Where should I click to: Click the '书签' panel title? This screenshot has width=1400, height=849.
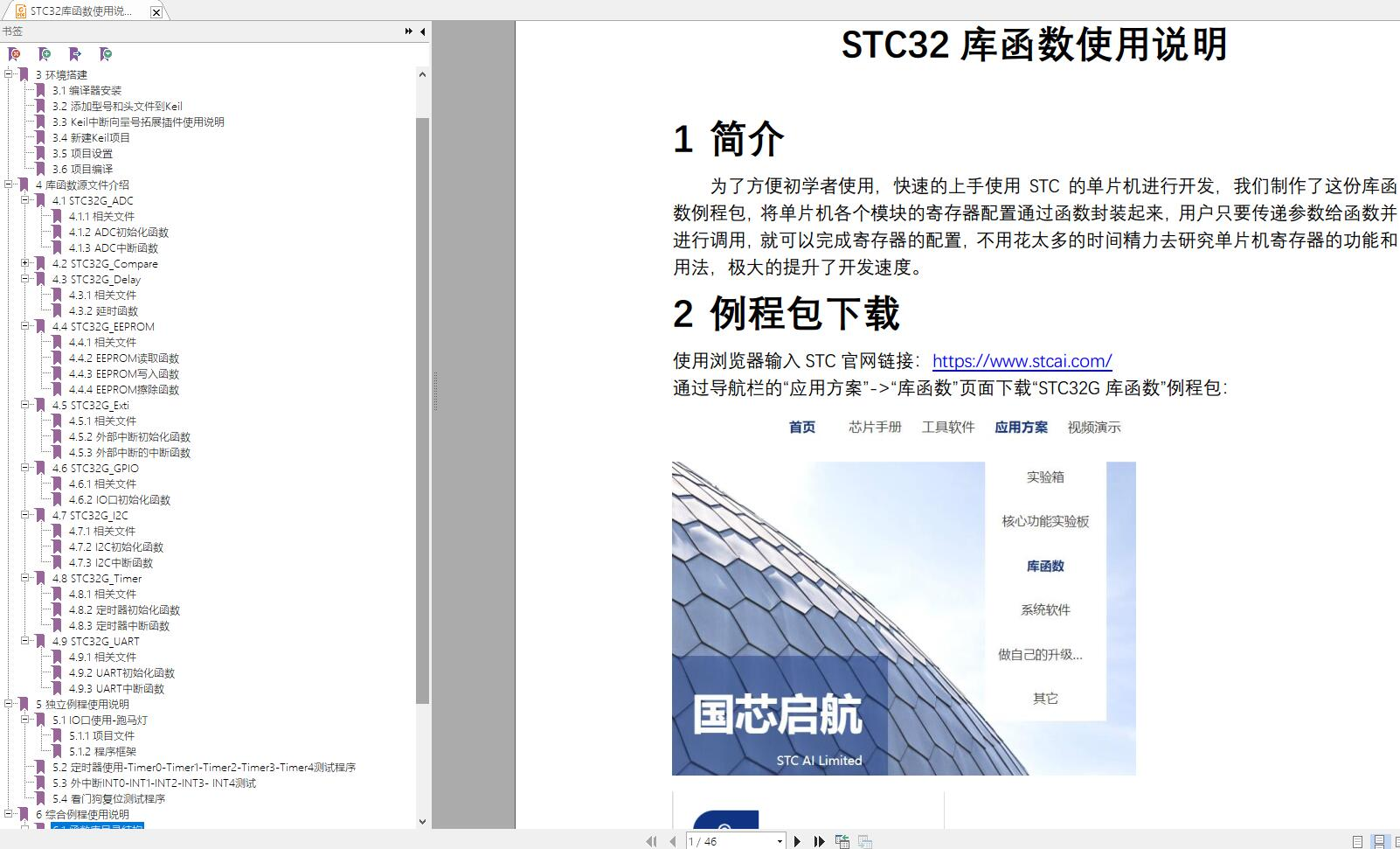click(12, 31)
